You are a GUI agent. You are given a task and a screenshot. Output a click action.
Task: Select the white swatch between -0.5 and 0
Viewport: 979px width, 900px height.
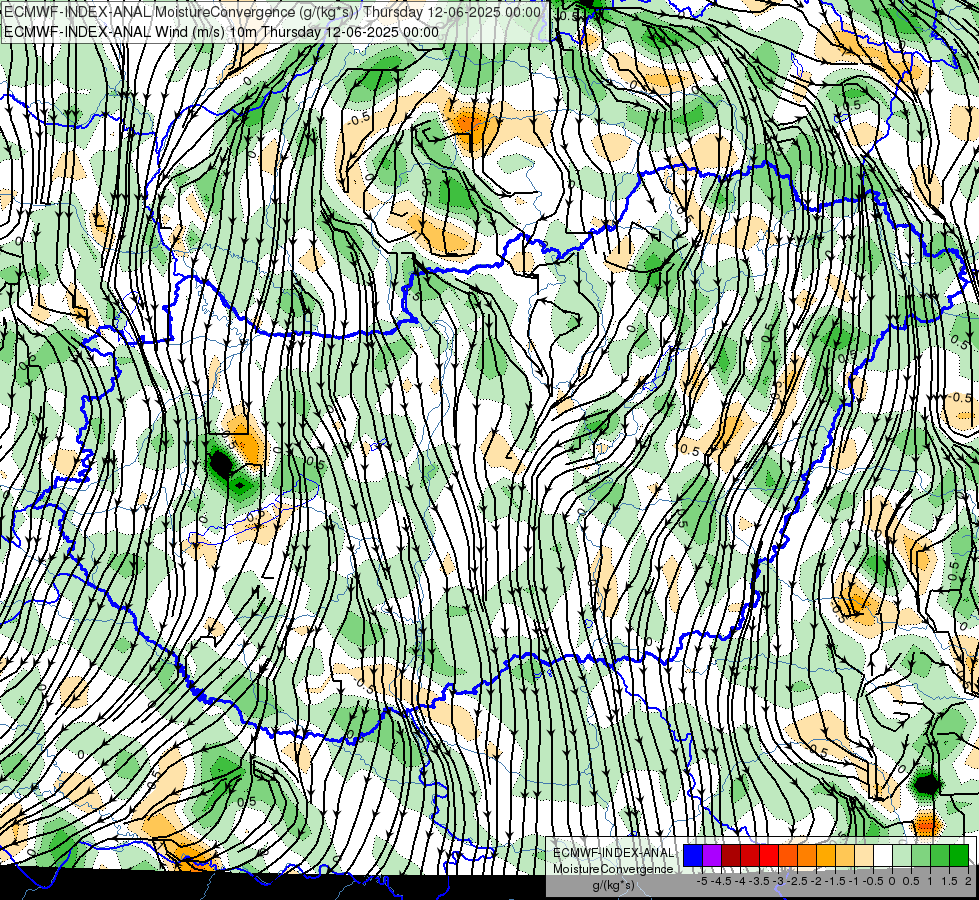pos(883,855)
